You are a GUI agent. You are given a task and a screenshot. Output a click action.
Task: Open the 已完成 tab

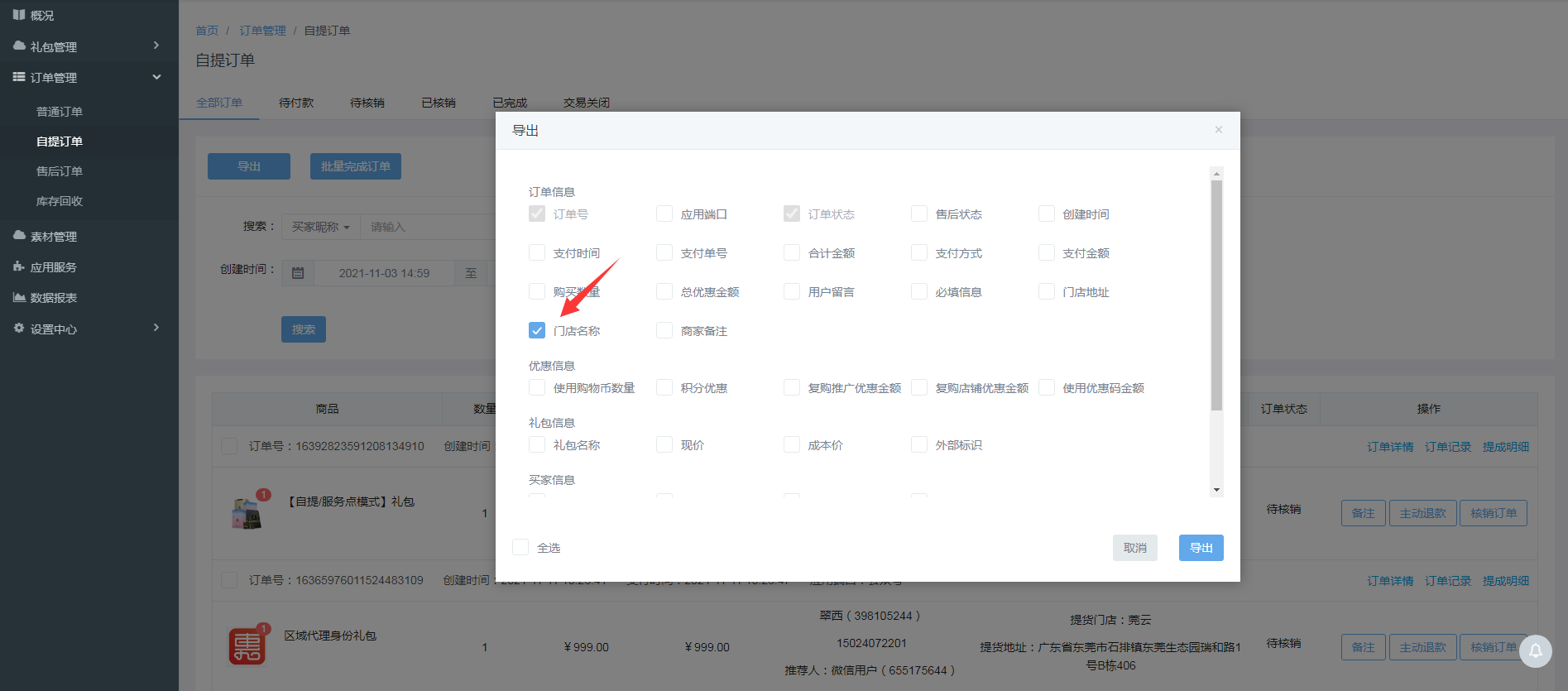510,103
